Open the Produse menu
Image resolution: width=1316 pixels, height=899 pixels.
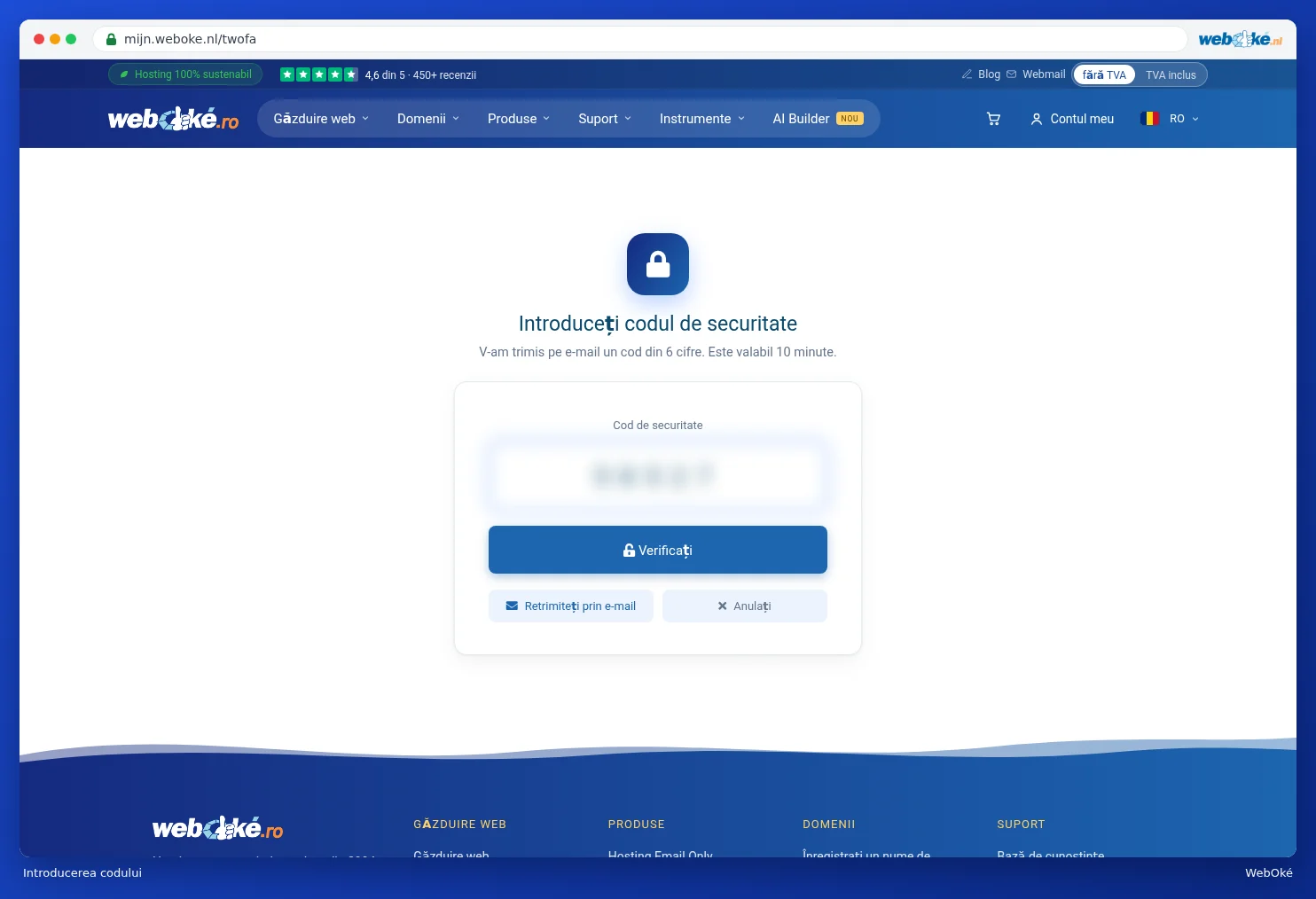[x=519, y=119]
